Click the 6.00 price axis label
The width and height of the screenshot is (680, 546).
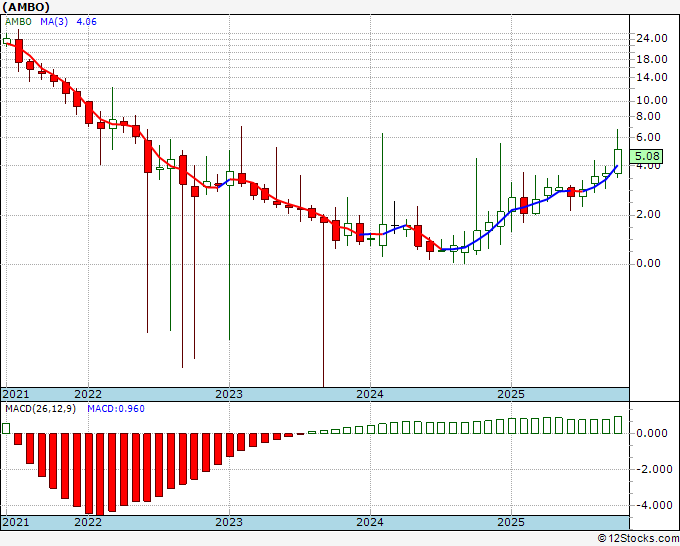tap(648, 137)
